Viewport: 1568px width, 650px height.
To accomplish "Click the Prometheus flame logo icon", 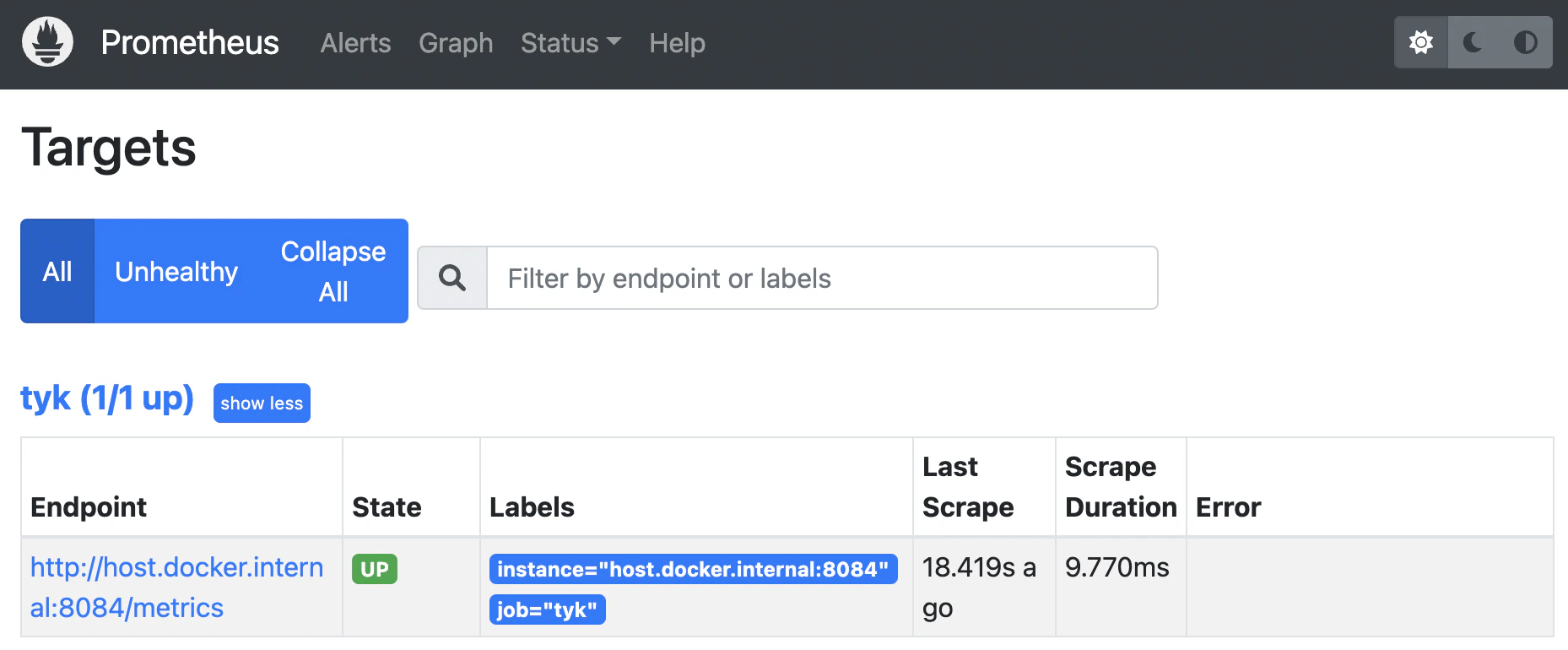I will click(47, 41).
